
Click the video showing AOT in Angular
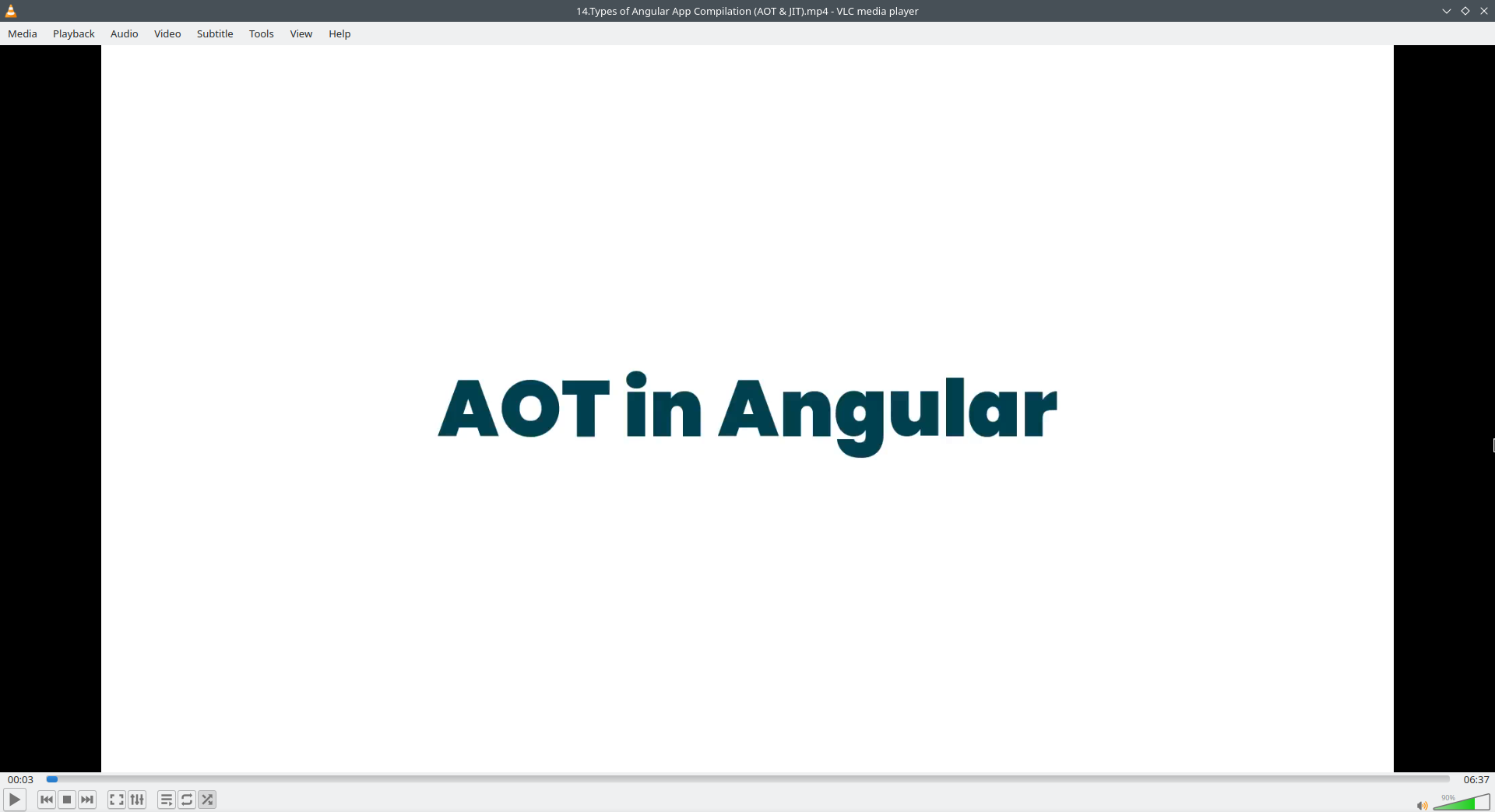tap(747, 409)
